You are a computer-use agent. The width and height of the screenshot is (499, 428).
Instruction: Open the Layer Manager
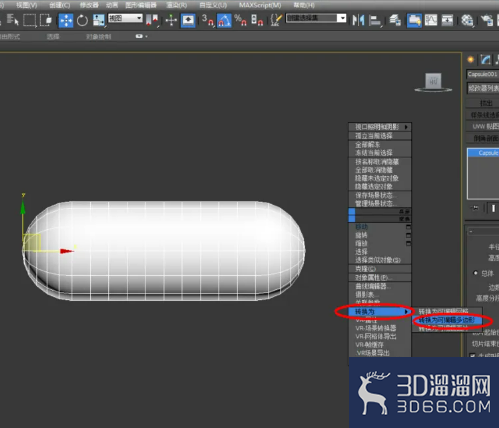click(x=395, y=20)
